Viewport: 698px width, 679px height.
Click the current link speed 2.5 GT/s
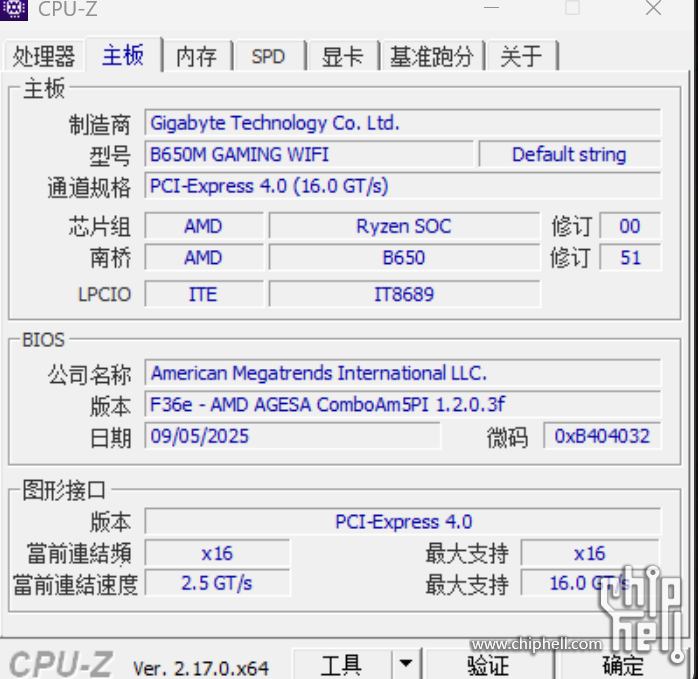point(217,583)
